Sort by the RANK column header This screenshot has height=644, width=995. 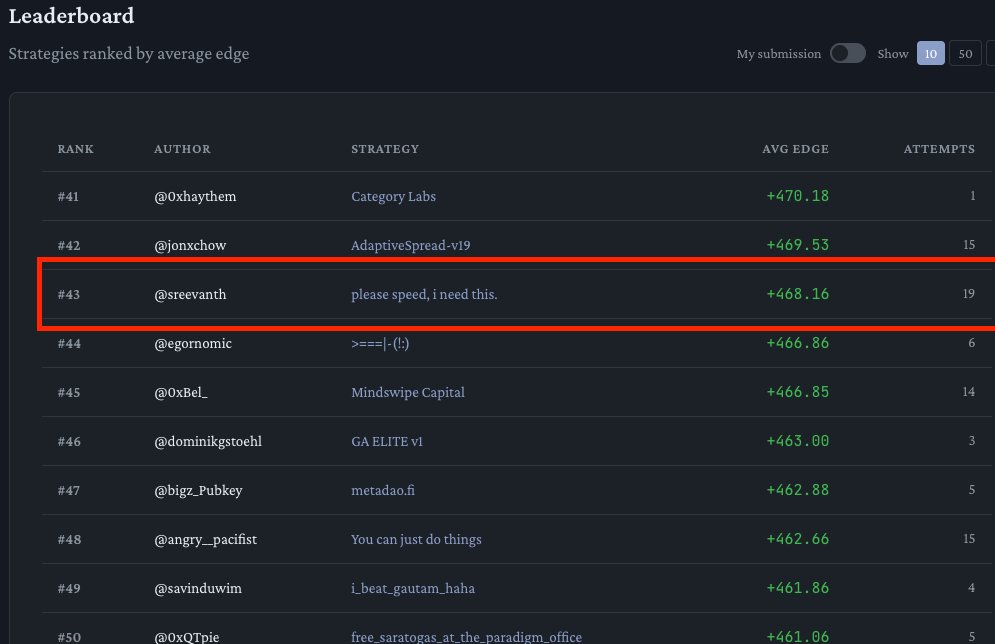[x=75, y=148]
